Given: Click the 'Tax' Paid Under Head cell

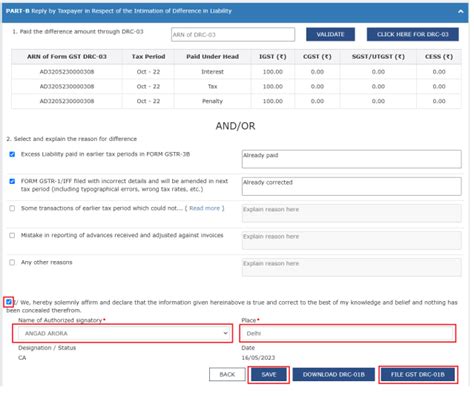Looking at the screenshot, I should (x=212, y=86).
